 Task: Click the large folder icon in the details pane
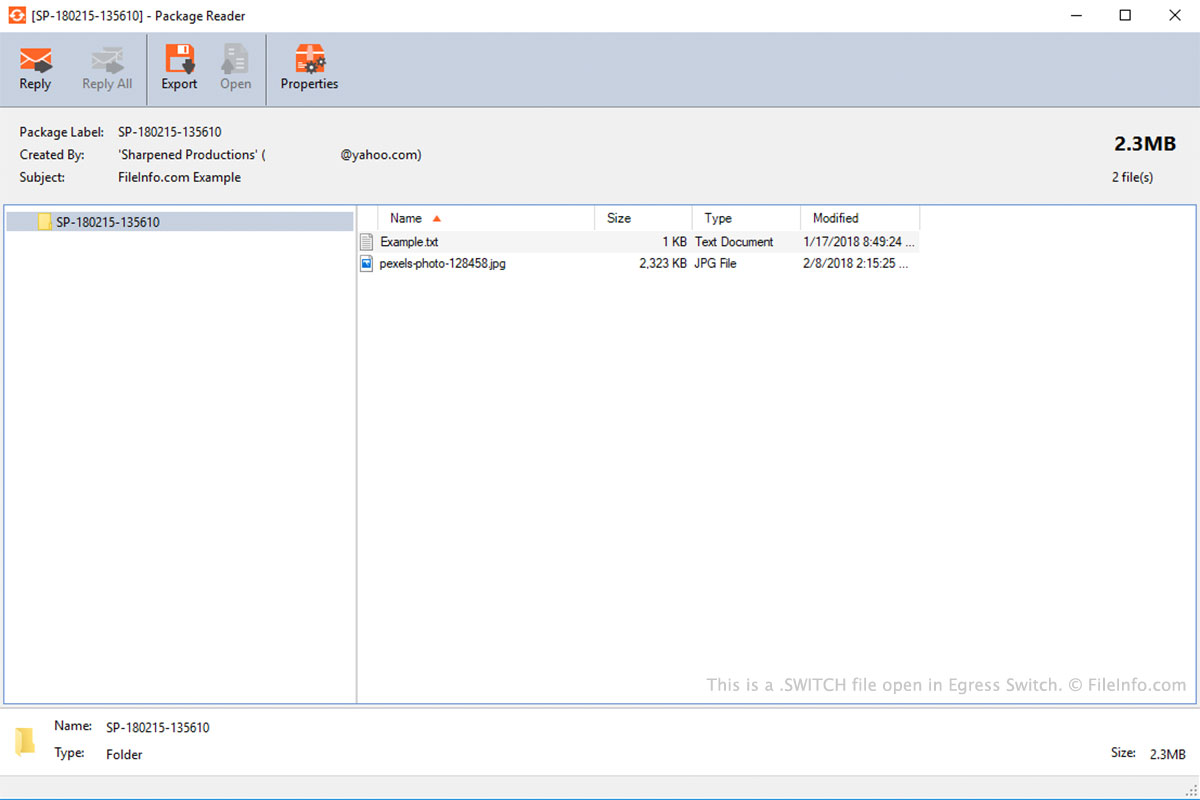tap(25, 741)
